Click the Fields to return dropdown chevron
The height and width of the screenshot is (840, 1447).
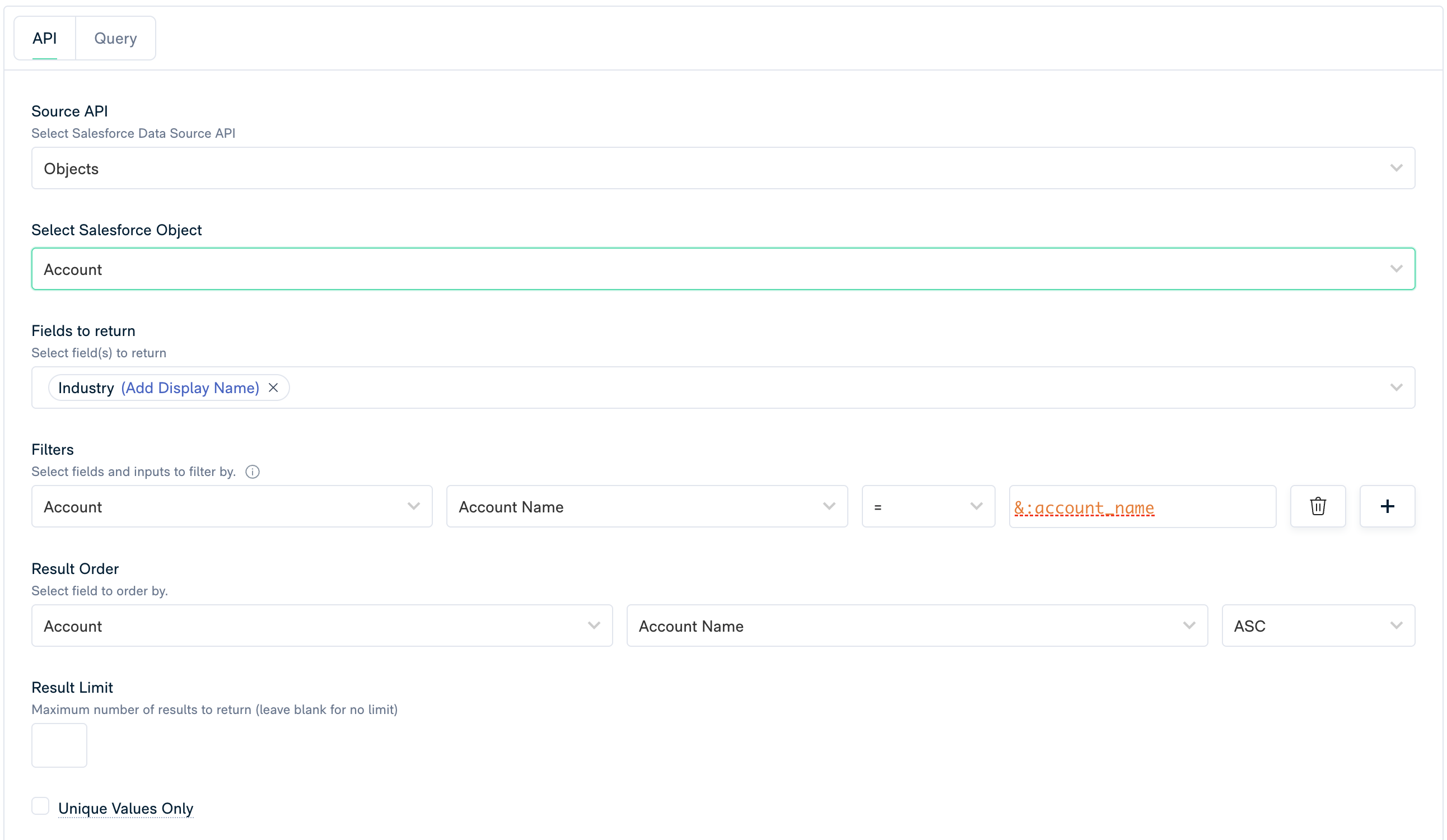(x=1396, y=388)
